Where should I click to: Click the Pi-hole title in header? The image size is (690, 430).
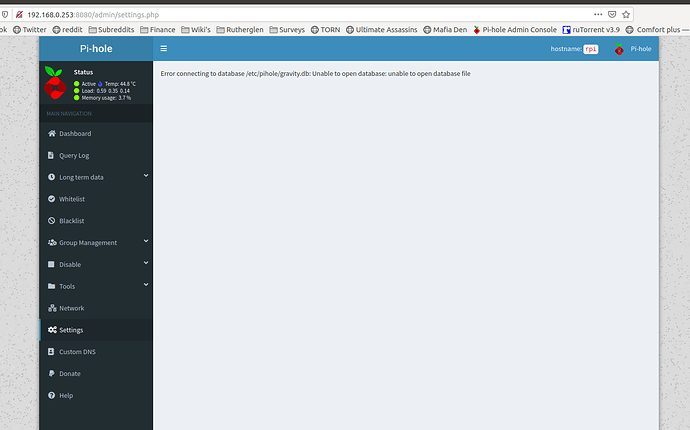click(x=96, y=48)
